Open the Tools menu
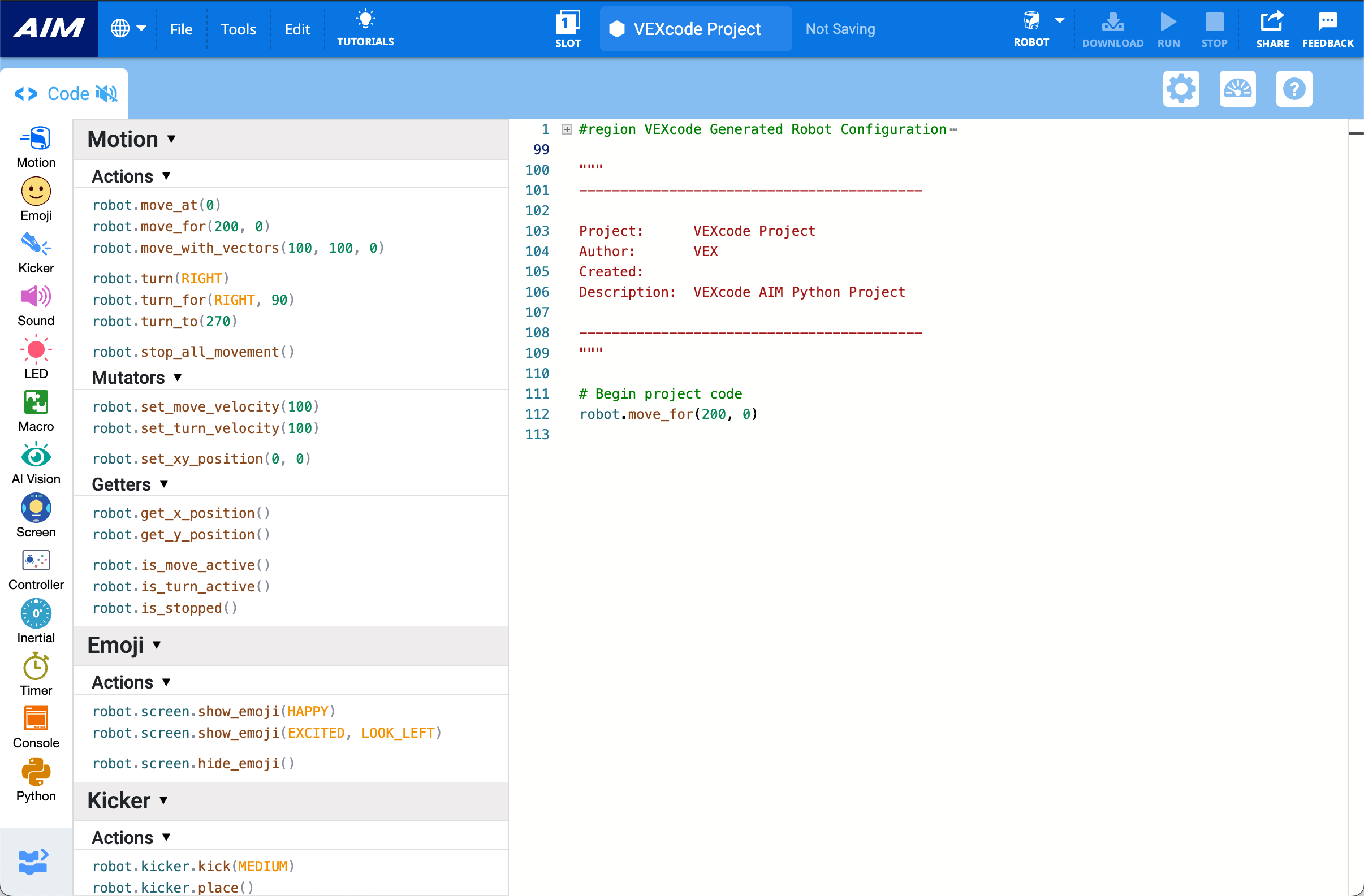The height and width of the screenshot is (896, 1364). coord(238,29)
